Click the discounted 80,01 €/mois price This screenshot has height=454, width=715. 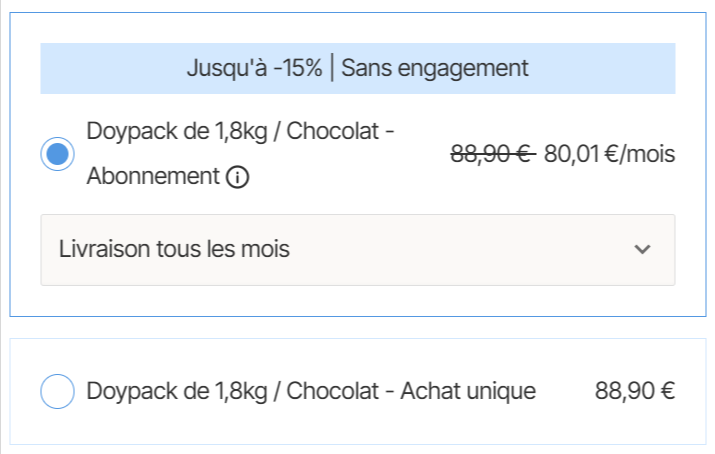point(609,154)
